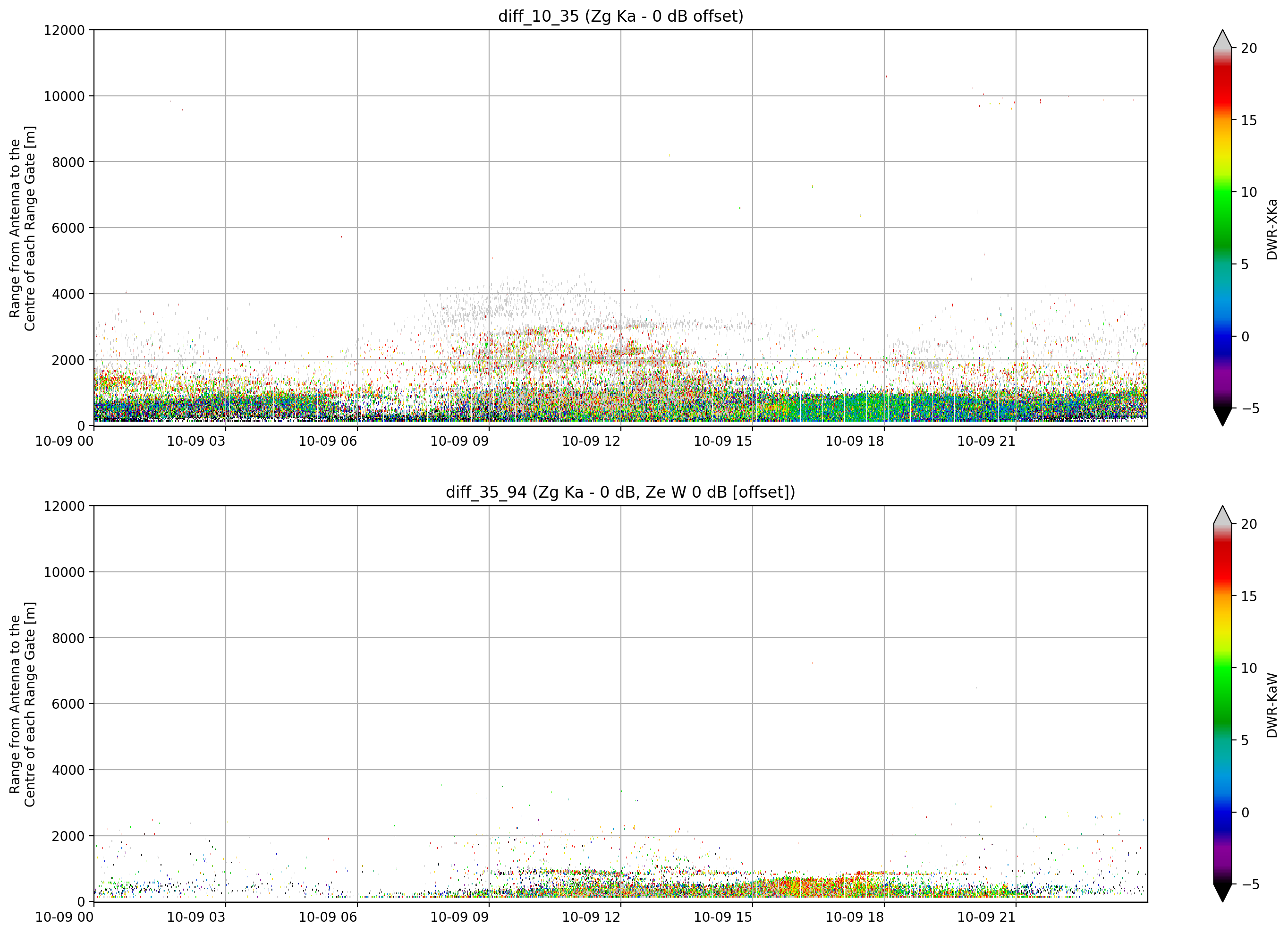Image resolution: width=1288 pixels, height=934 pixels.
Task: Click the '10-09 09' x tick under the diff_10_35 plot
Action: pos(459,442)
